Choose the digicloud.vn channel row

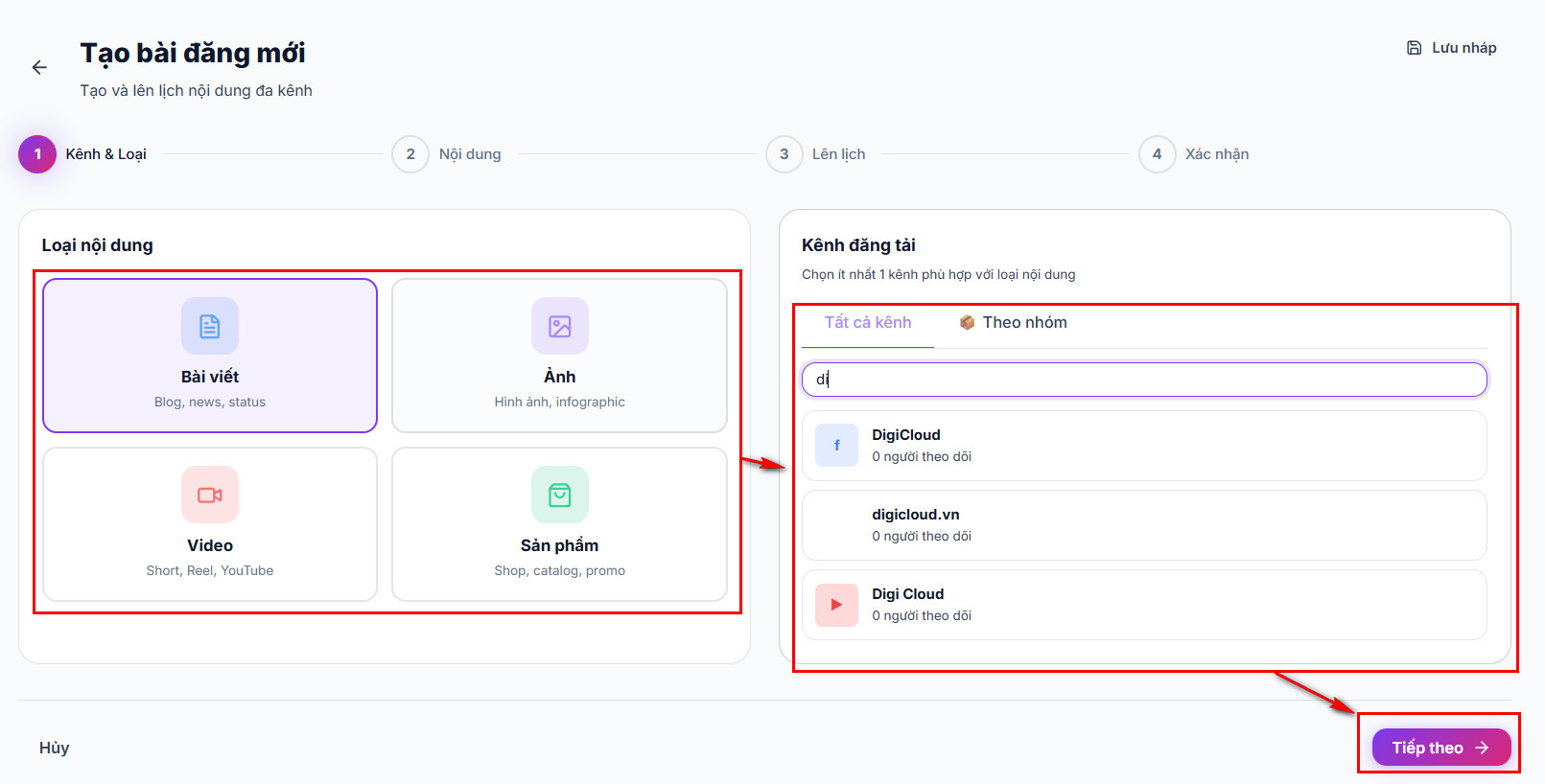1144,525
